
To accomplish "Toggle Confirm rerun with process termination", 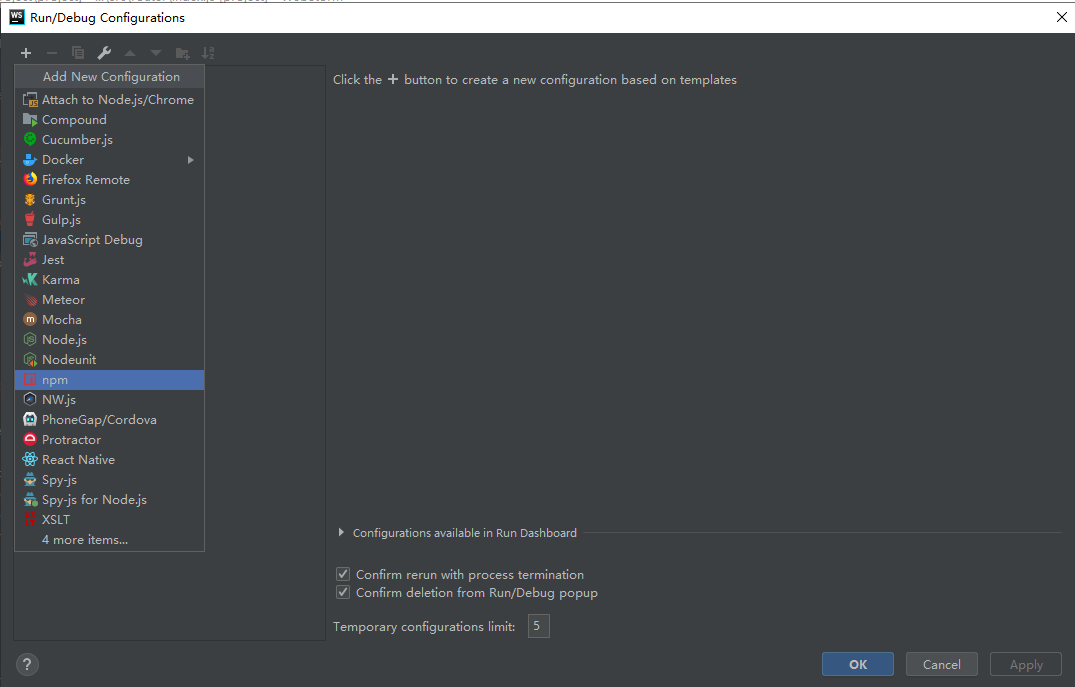I will click(x=343, y=574).
